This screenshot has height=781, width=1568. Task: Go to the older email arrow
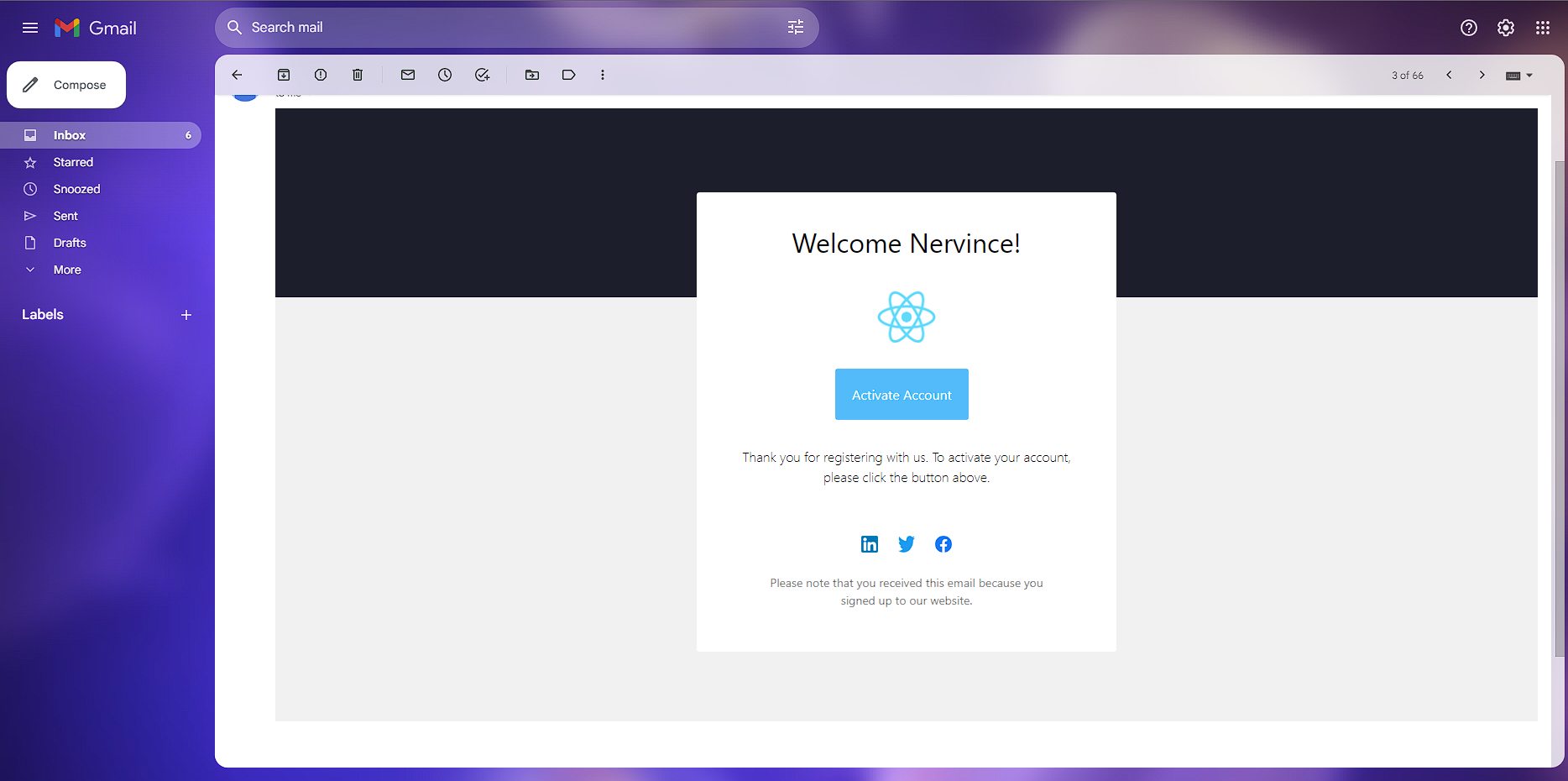(x=1482, y=75)
